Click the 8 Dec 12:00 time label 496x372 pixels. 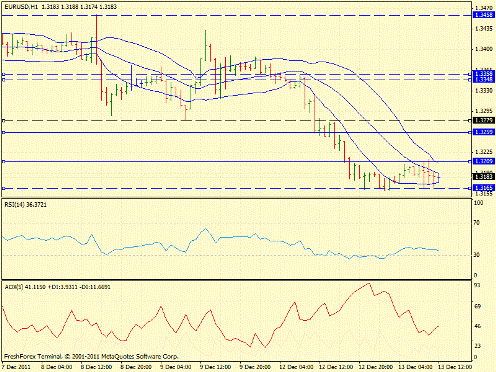click(x=96, y=367)
